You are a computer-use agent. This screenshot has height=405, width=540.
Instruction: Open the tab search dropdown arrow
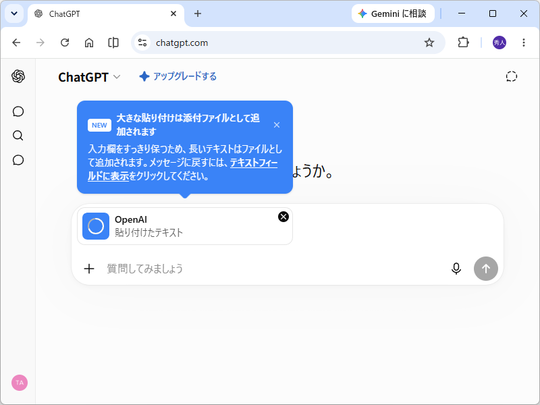(14, 14)
